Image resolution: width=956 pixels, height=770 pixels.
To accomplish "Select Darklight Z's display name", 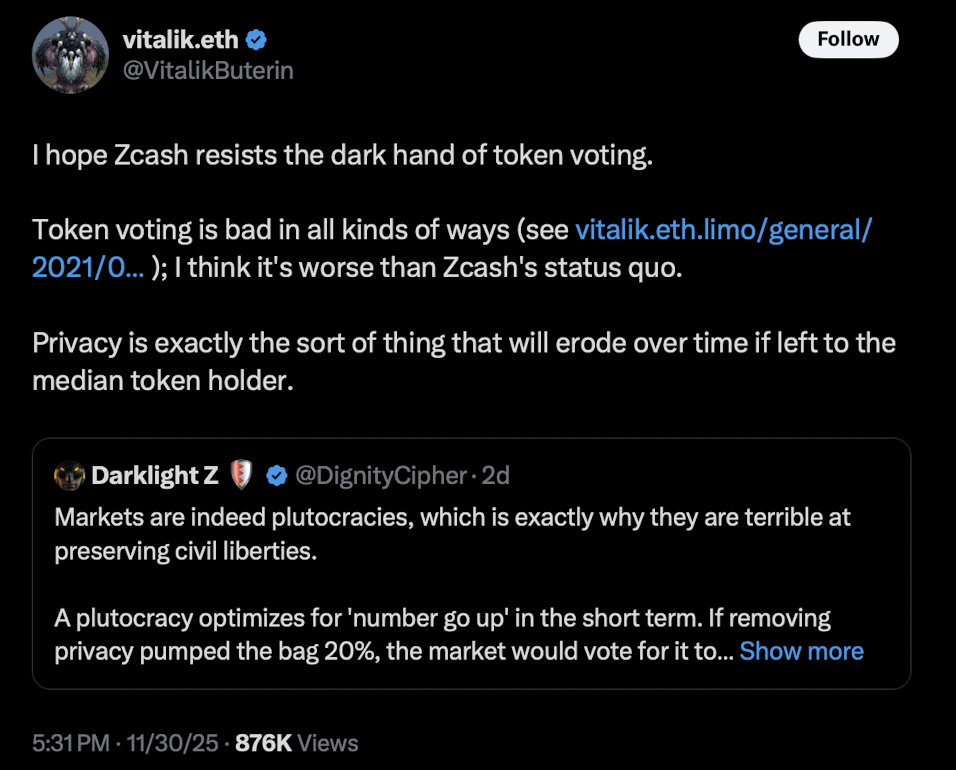I will pos(153,476).
